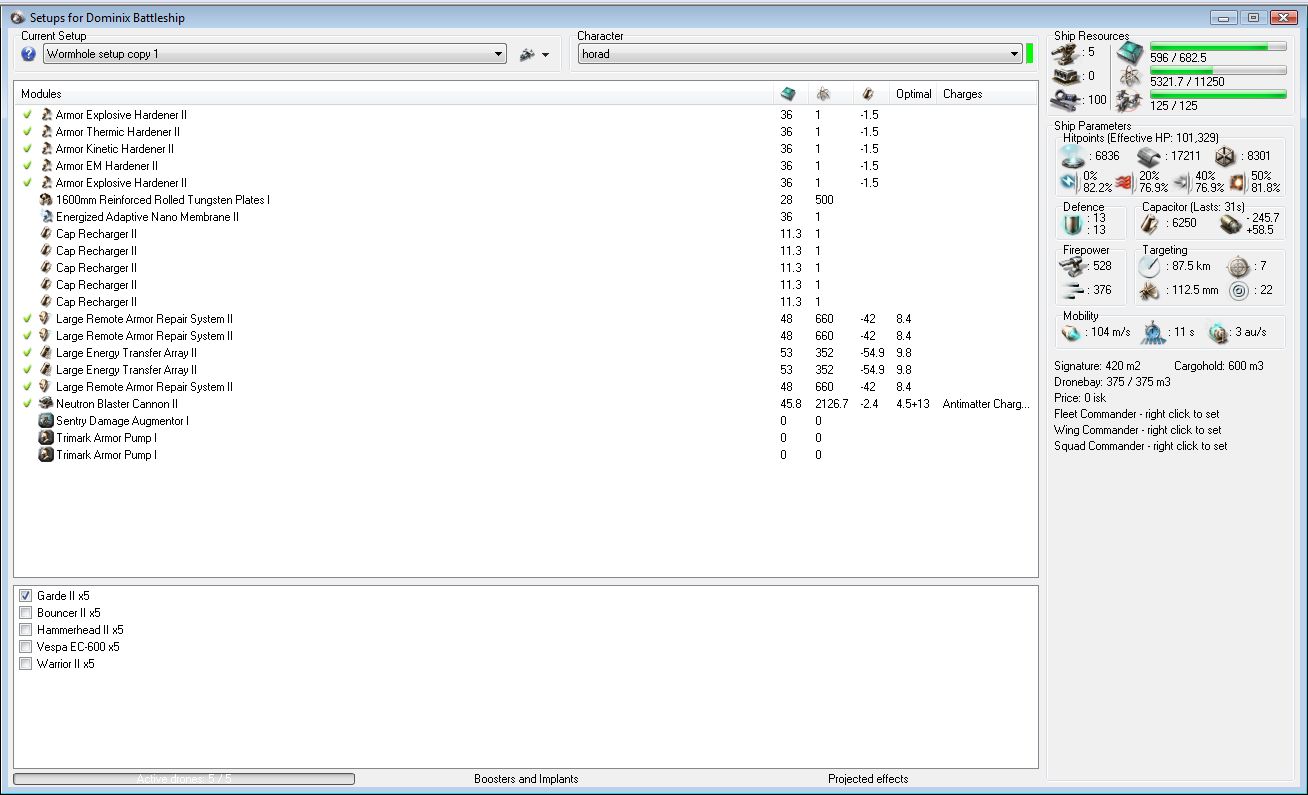Click the structure hitpoints icon showing 8301
This screenshot has height=795, width=1308.
coord(1226,156)
